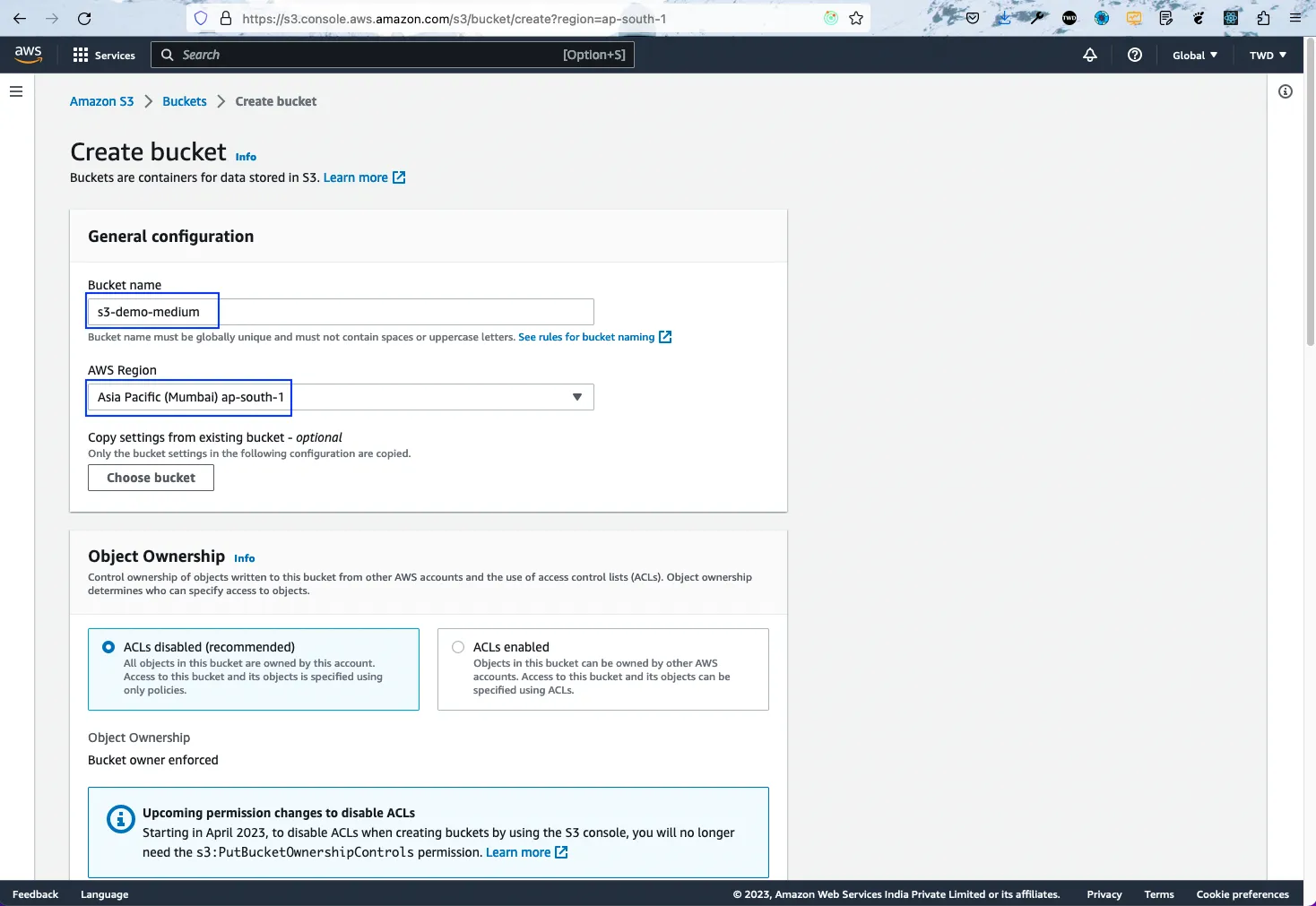Open the extensions puzzle piece menu

pyautogui.click(x=1263, y=18)
